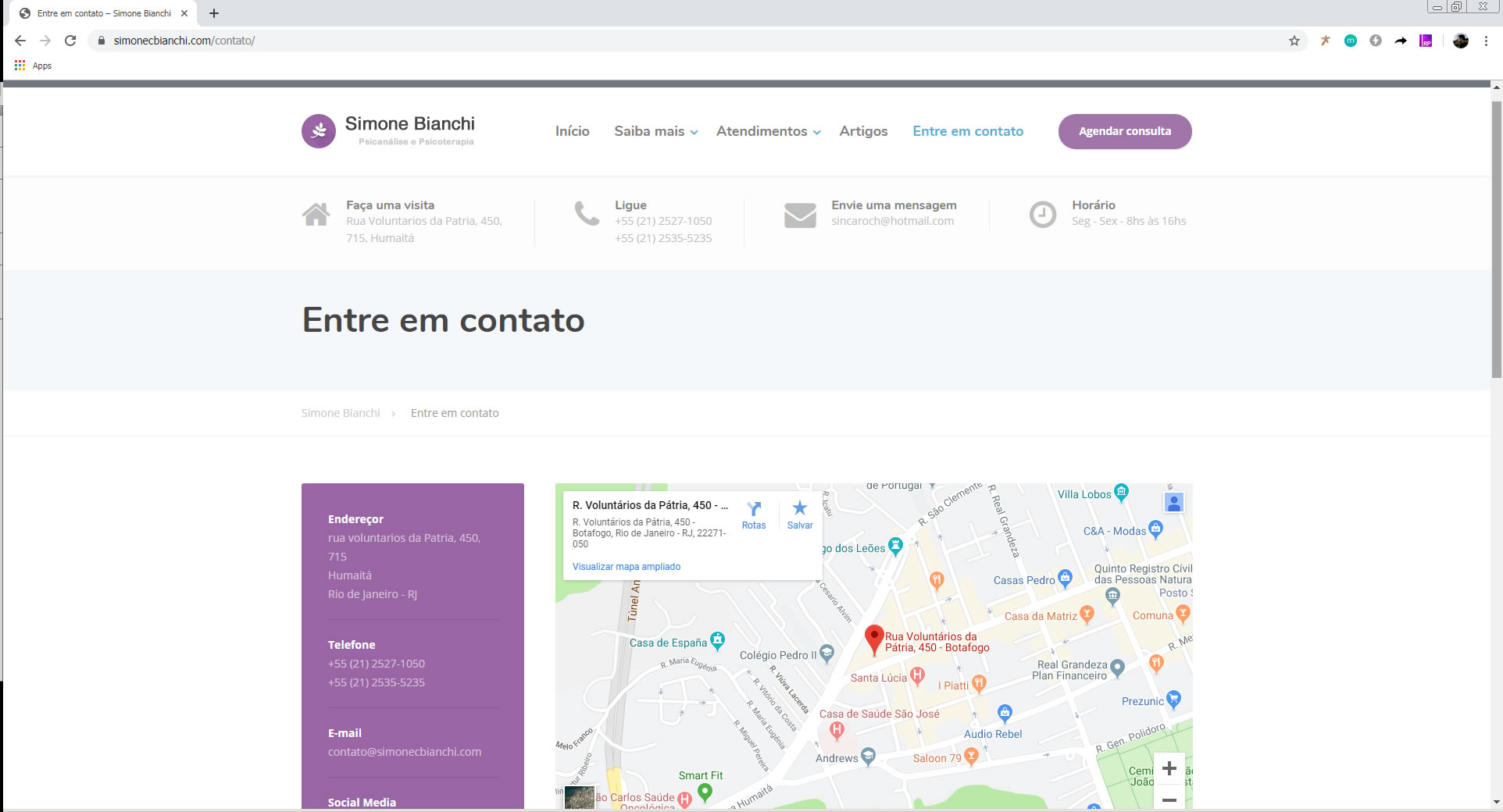Click the Andrews map marker

[x=868, y=756]
